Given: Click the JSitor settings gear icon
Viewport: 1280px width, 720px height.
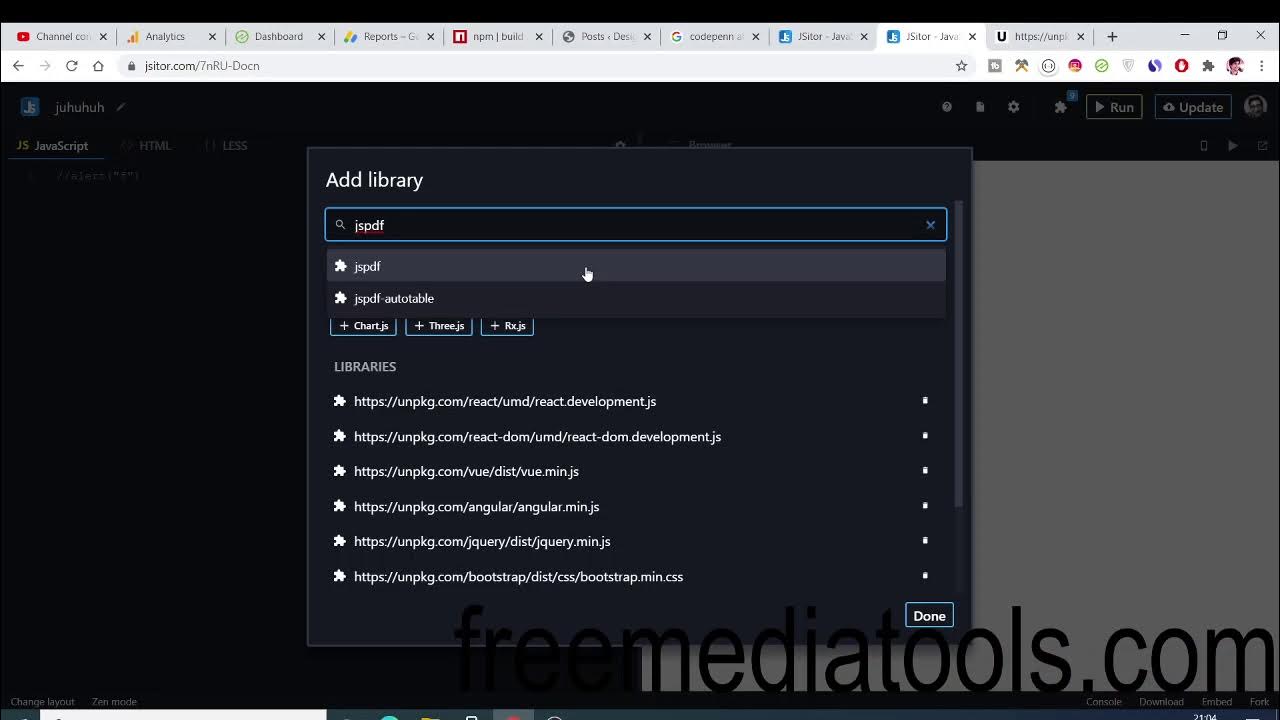Looking at the screenshot, I should pos(1013,107).
